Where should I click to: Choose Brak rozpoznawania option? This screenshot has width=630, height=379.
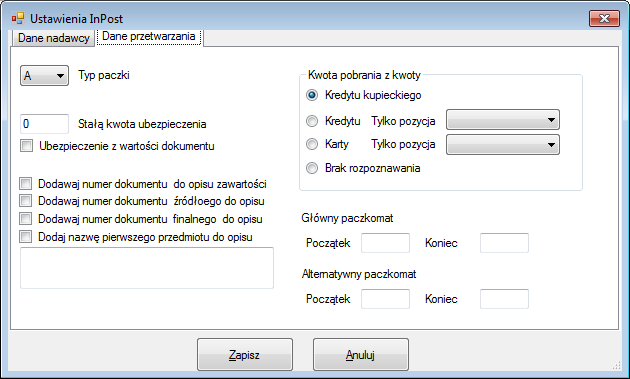(312, 168)
